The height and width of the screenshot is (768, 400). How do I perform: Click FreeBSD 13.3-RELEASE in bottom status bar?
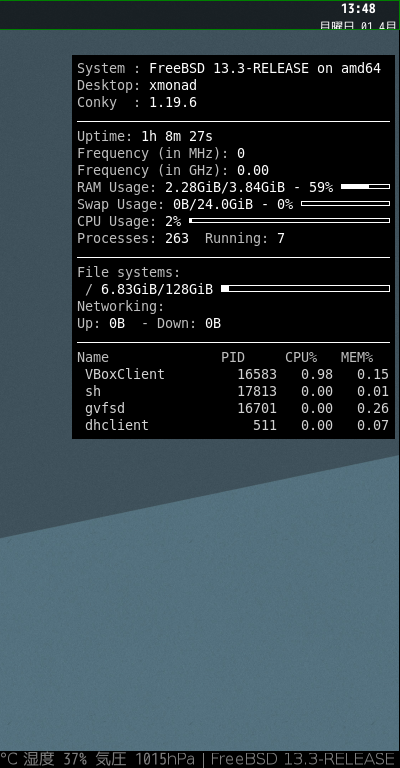coord(303,760)
